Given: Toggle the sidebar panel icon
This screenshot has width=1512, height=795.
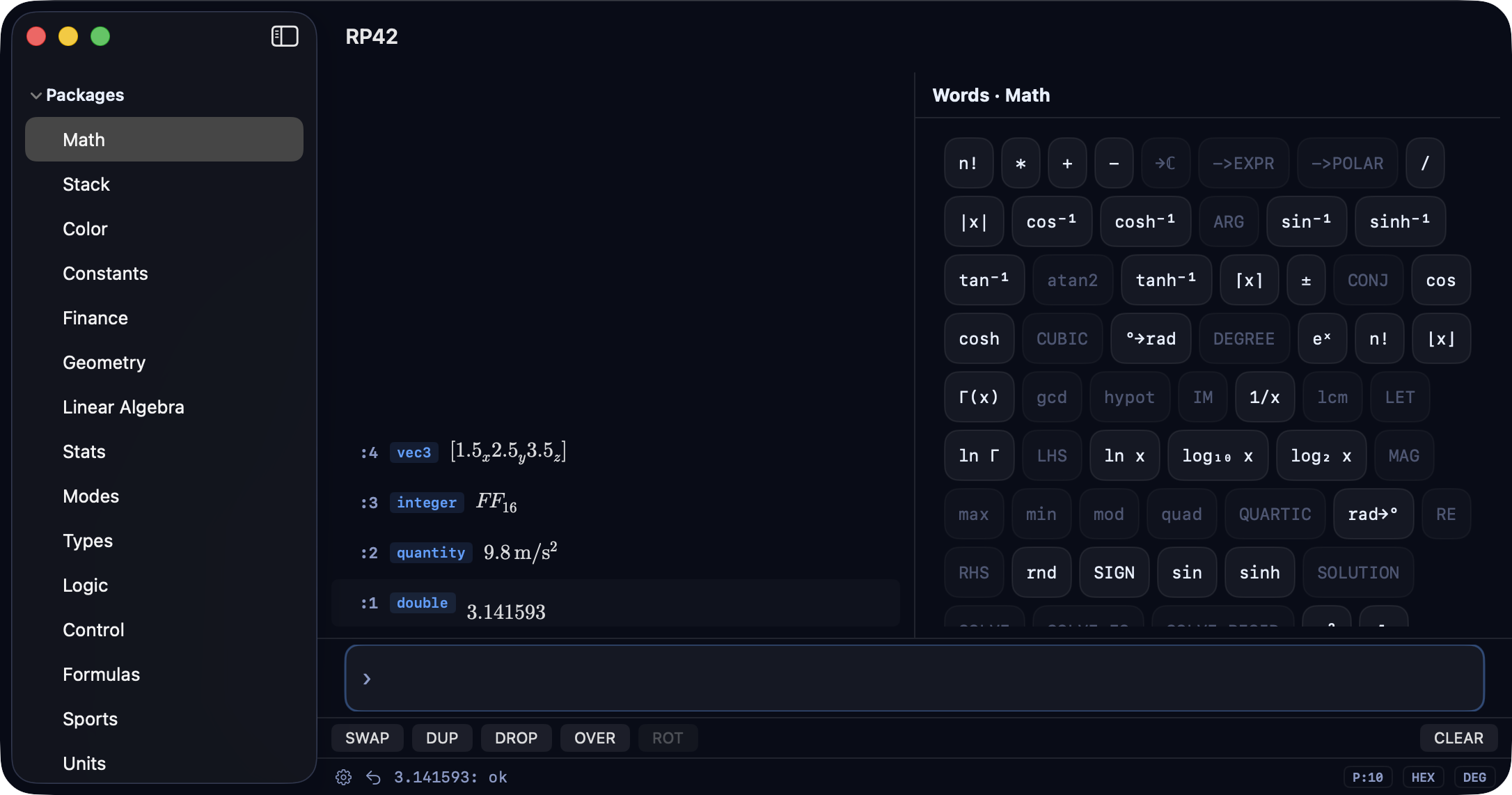Looking at the screenshot, I should [x=285, y=36].
